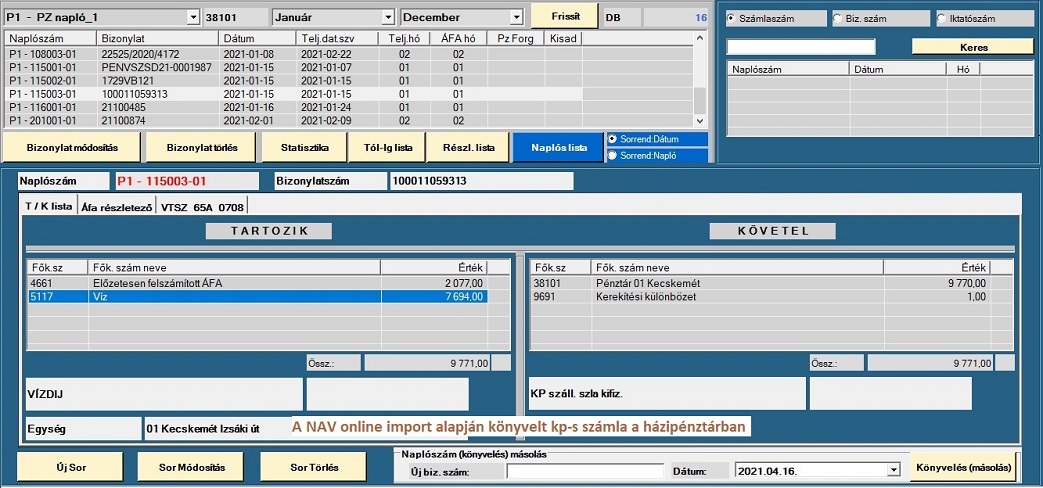Switch to the Áfa részletező tab
Image resolution: width=1043 pixels, height=488 pixels.
115,206
